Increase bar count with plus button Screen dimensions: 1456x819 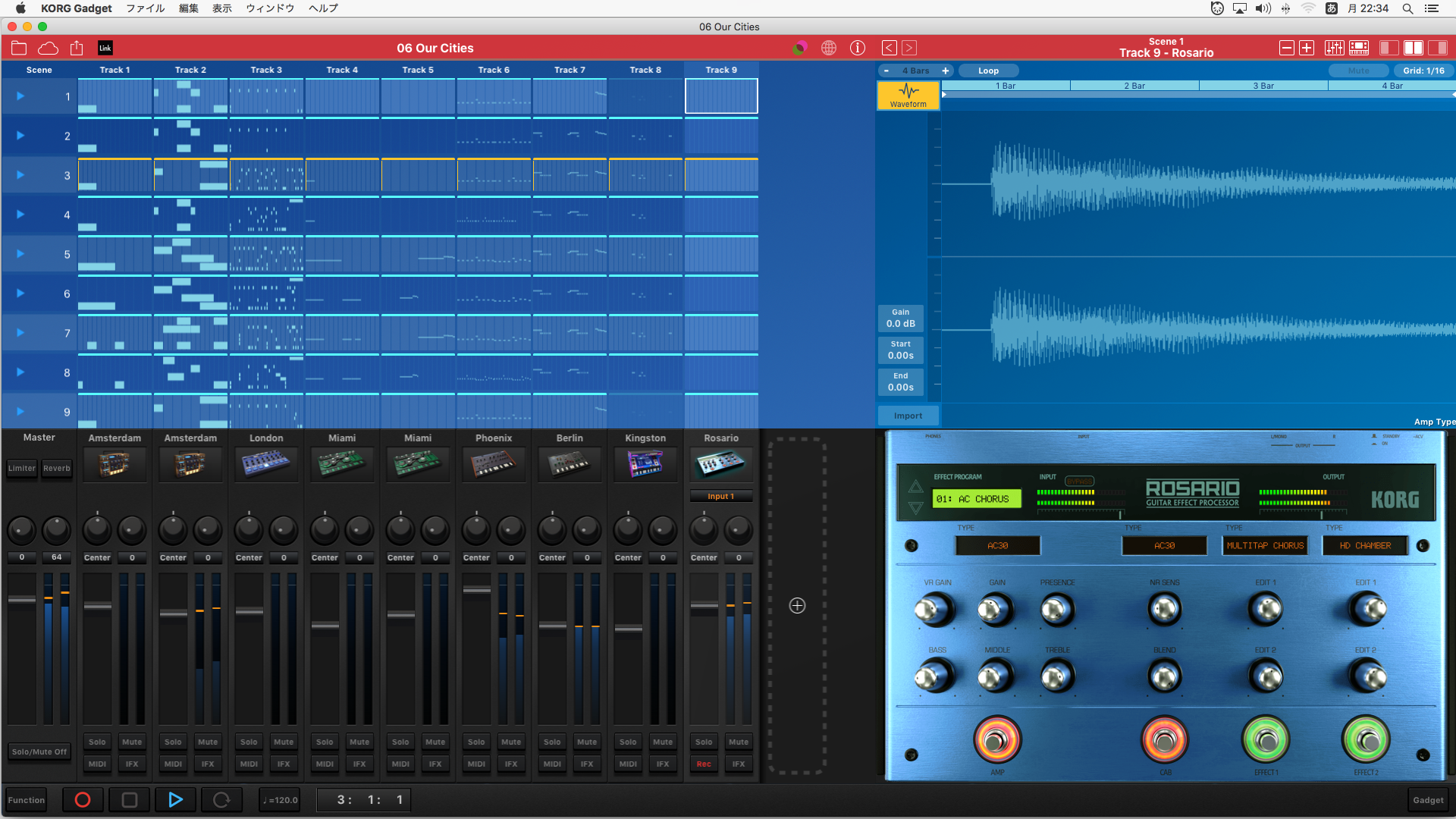946,71
